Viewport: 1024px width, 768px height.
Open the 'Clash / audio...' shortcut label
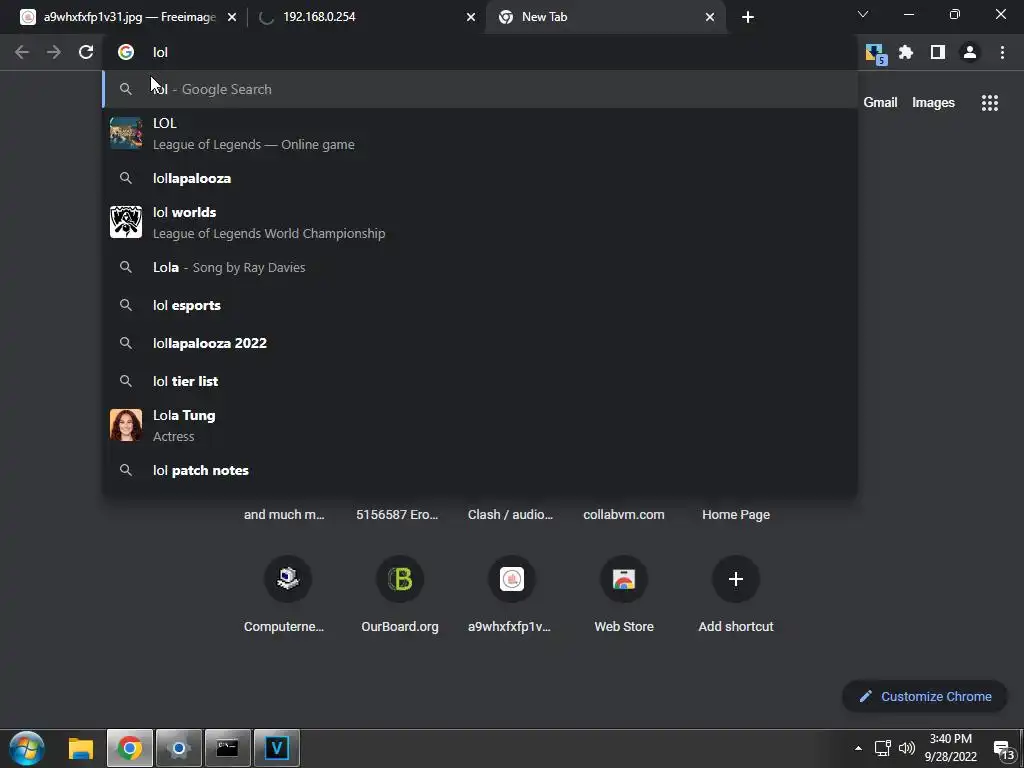[510, 515]
